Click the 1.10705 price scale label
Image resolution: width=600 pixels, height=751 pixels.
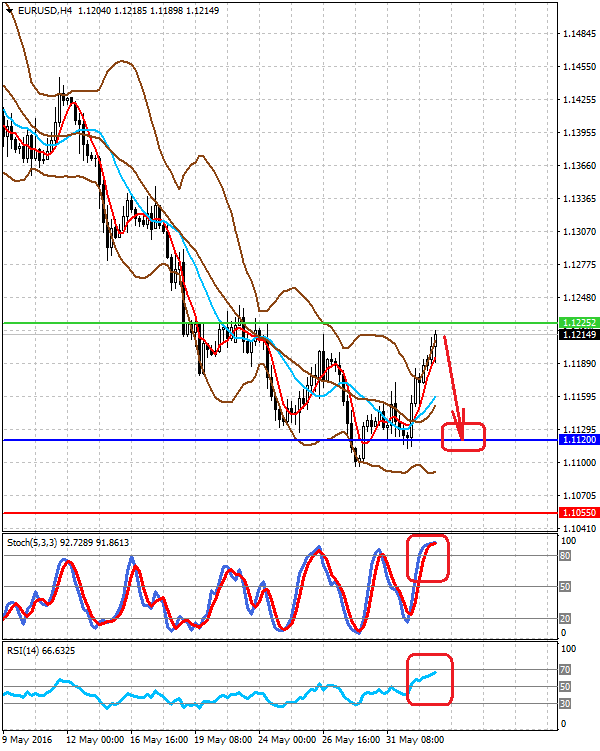tap(579, 496)
